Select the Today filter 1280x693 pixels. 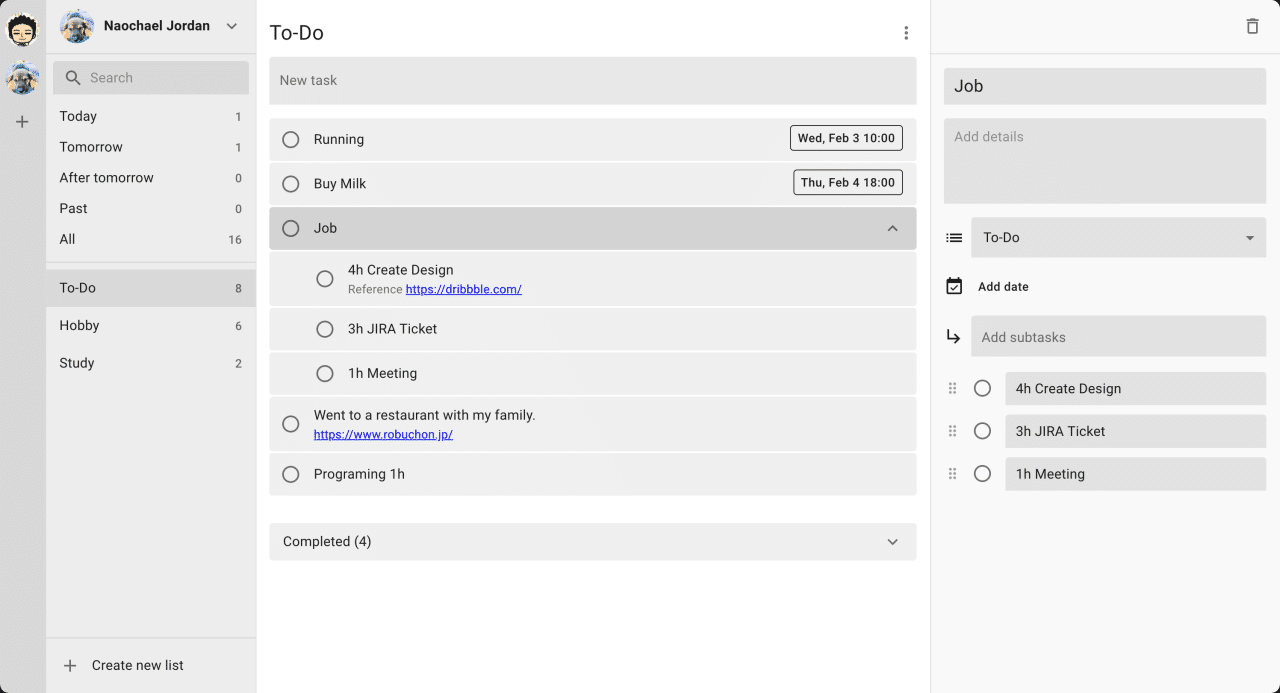click(x=151, y=116)
